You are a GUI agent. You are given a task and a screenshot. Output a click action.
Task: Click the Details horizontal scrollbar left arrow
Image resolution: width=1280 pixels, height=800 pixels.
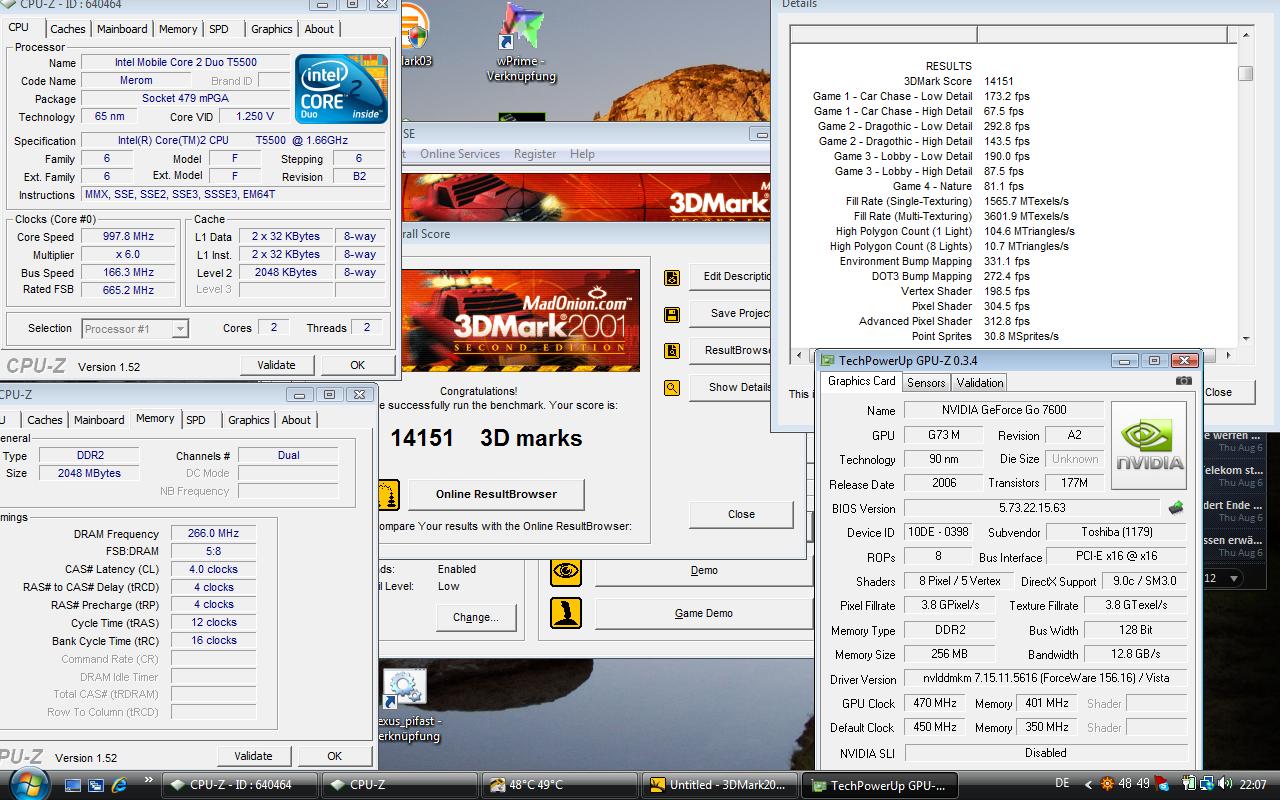tap(798, 355)
